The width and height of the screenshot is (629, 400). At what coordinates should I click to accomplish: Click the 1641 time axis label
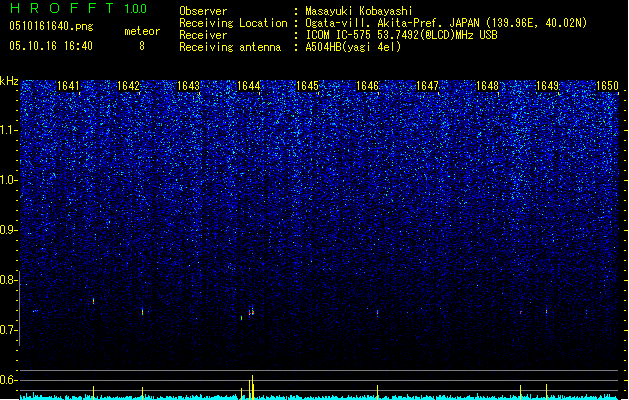point(68,85)
